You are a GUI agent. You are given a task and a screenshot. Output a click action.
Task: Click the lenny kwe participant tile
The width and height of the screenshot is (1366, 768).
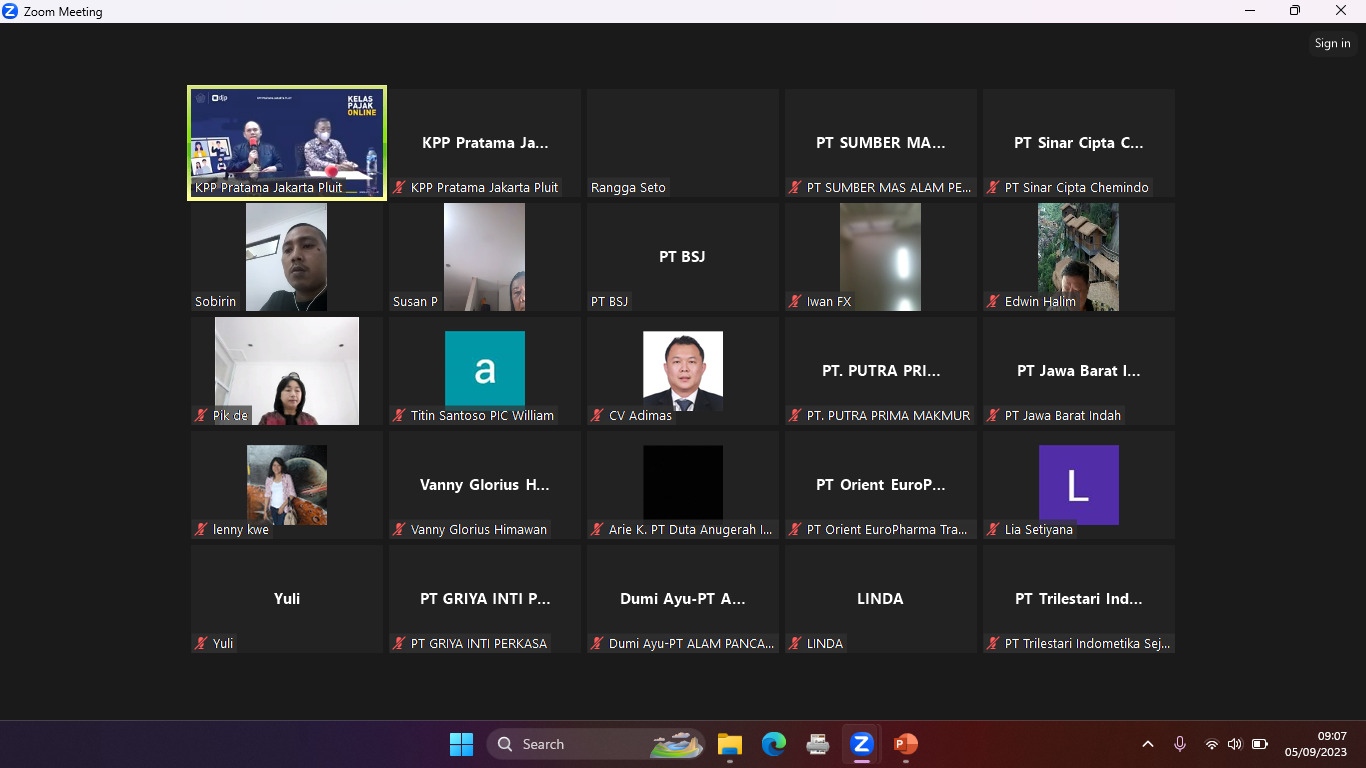pyautogui.click(x=287, y=485)
